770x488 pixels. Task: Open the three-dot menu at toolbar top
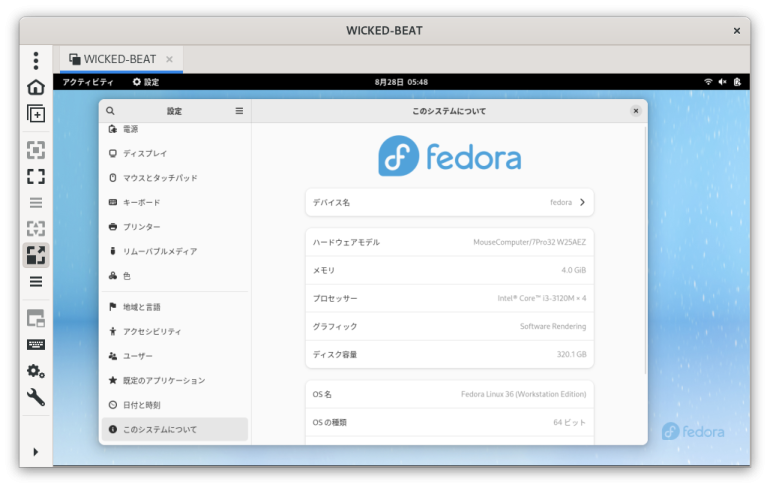[x=36, y=60]
